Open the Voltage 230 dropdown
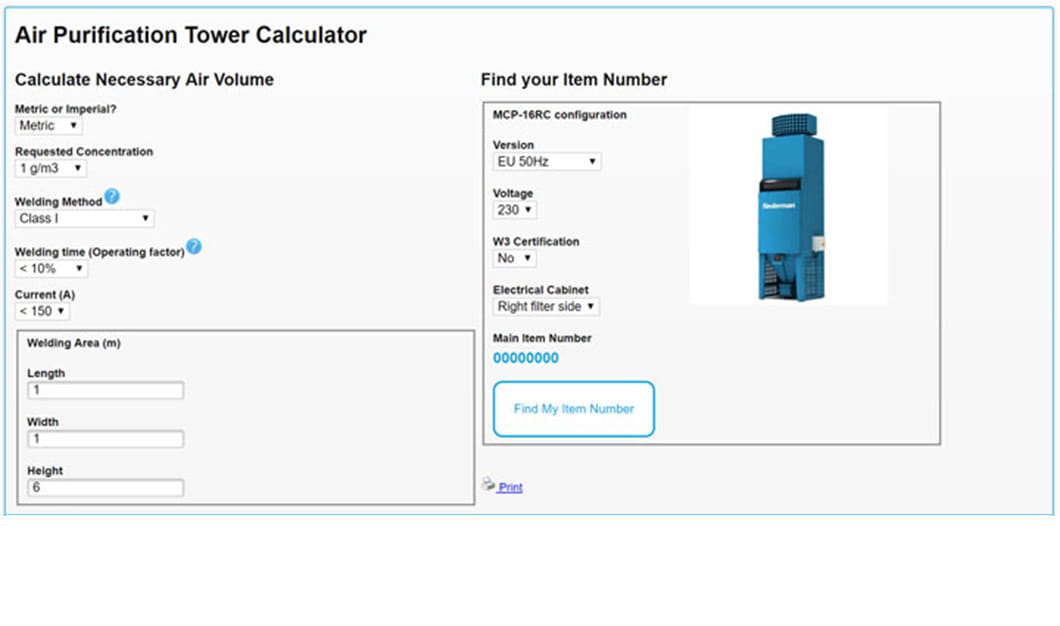 point(515,210)
